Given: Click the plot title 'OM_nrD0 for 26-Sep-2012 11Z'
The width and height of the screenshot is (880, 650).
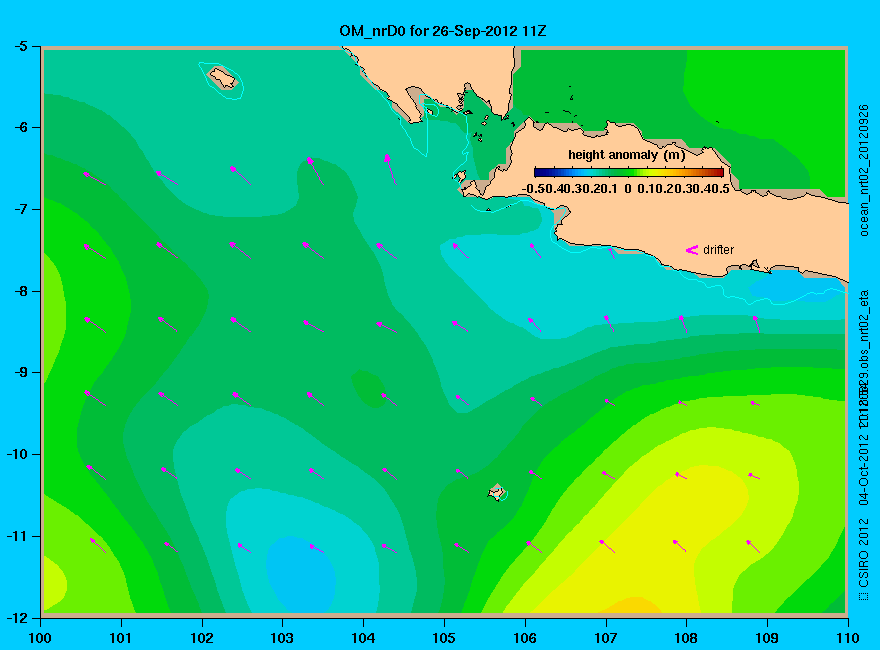Looking at the screenshot, I should (442, 30).
